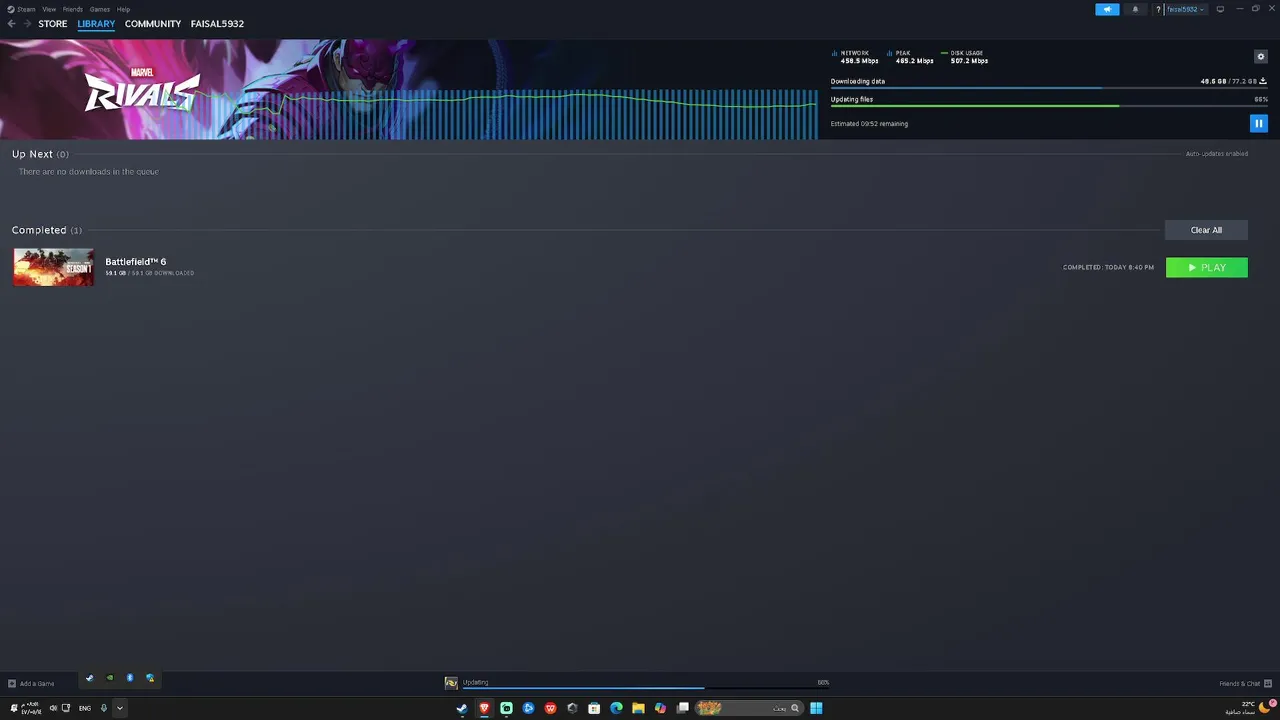Click the red WPS Office taskbar icon
1280x720 pixels.
coord(550,708)
